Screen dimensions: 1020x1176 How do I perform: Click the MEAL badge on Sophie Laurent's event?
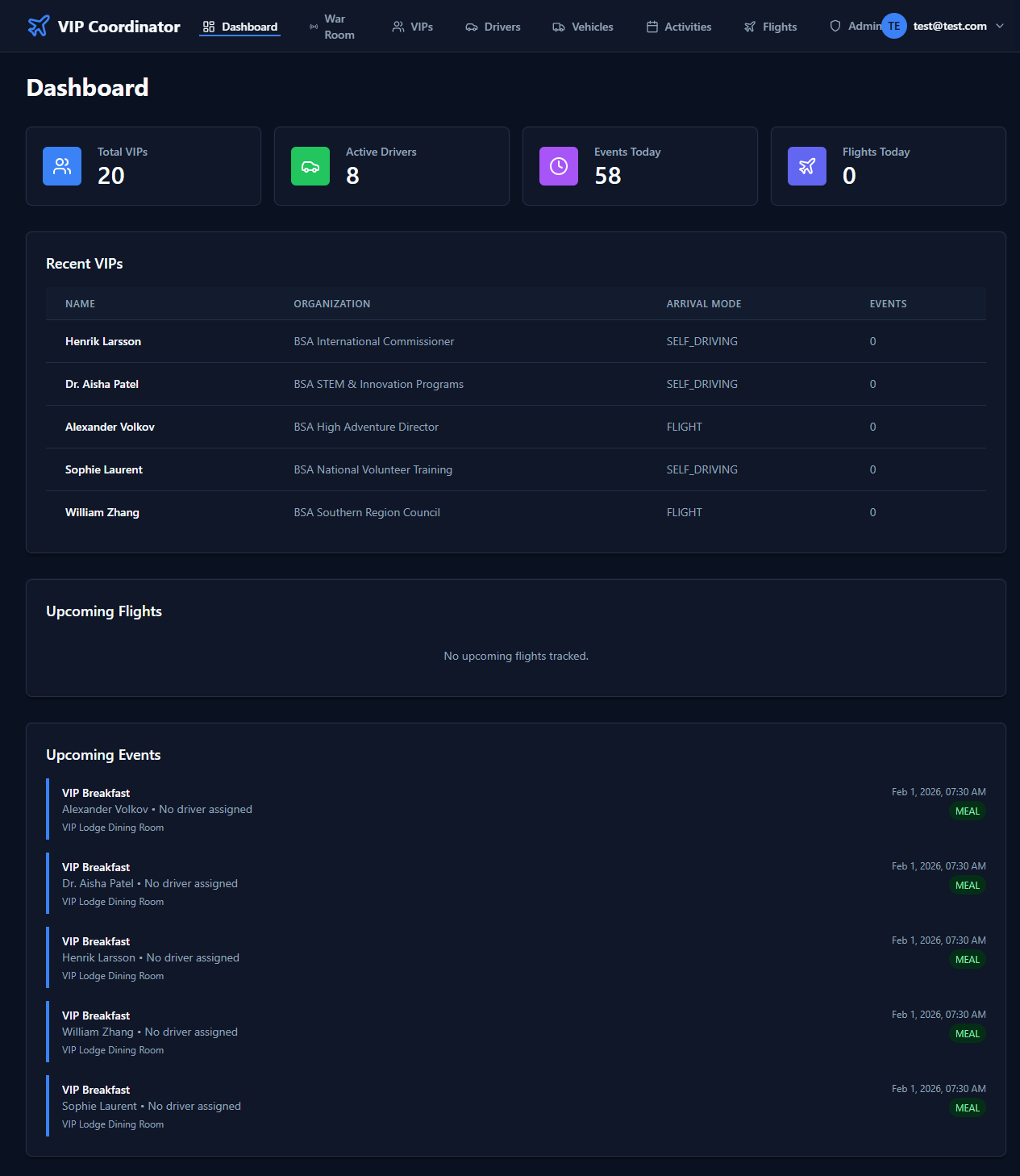click(967, 1107)
